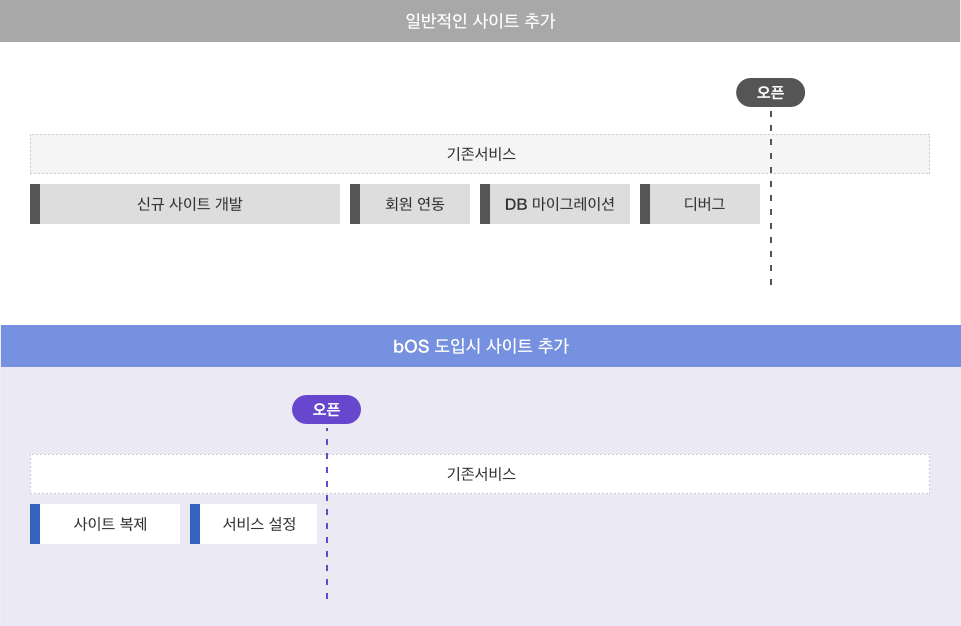Click the upper 기존서비스 dashed bar
This screenshot has width=961, height=626.
click(480, 154)
